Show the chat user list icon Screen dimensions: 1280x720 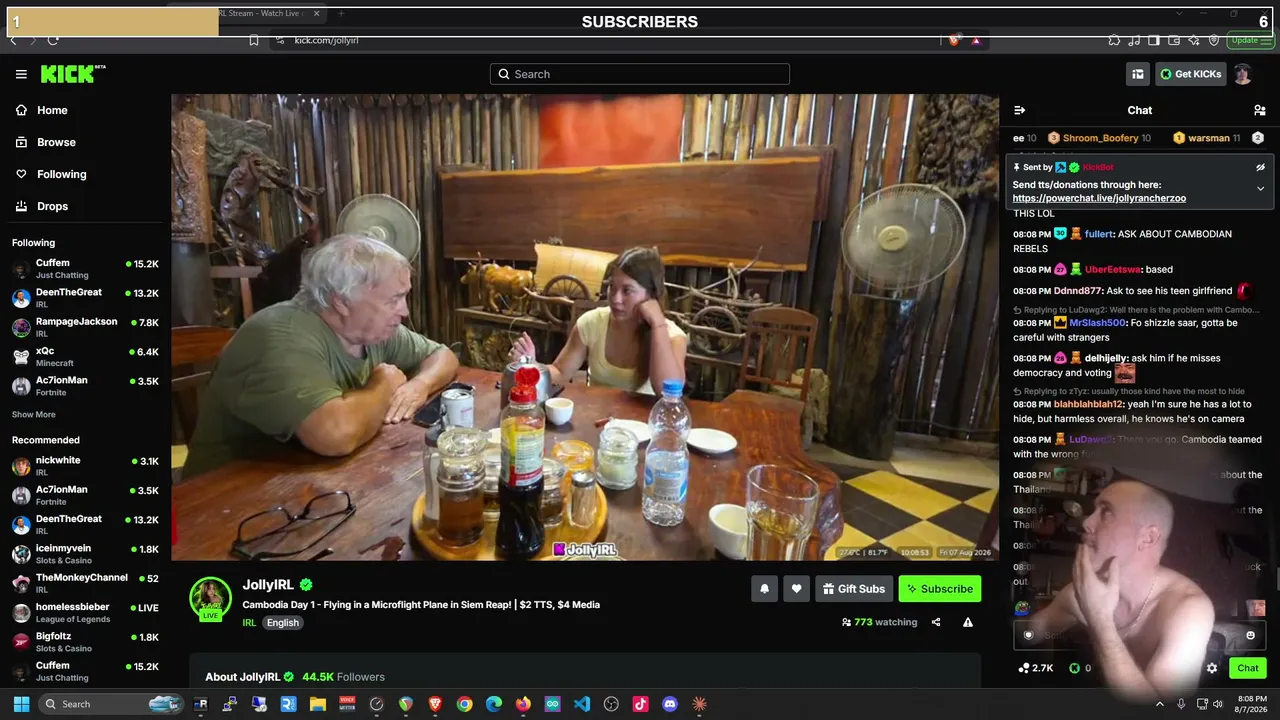(1259, 110)
